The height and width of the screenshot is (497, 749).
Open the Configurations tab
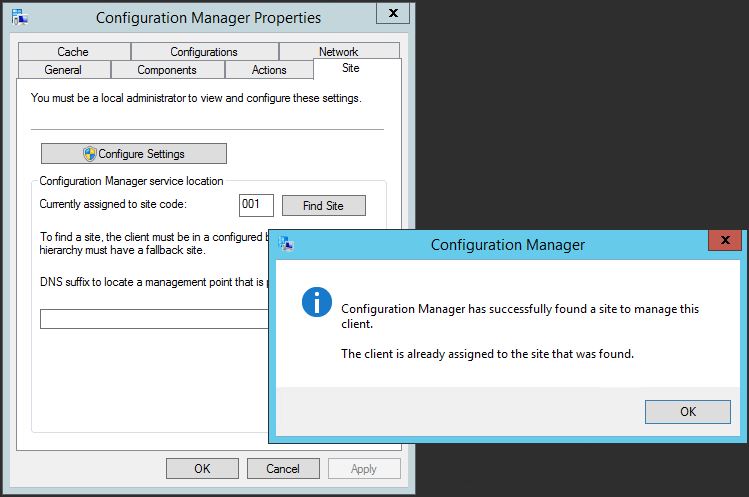pos(204,51)
